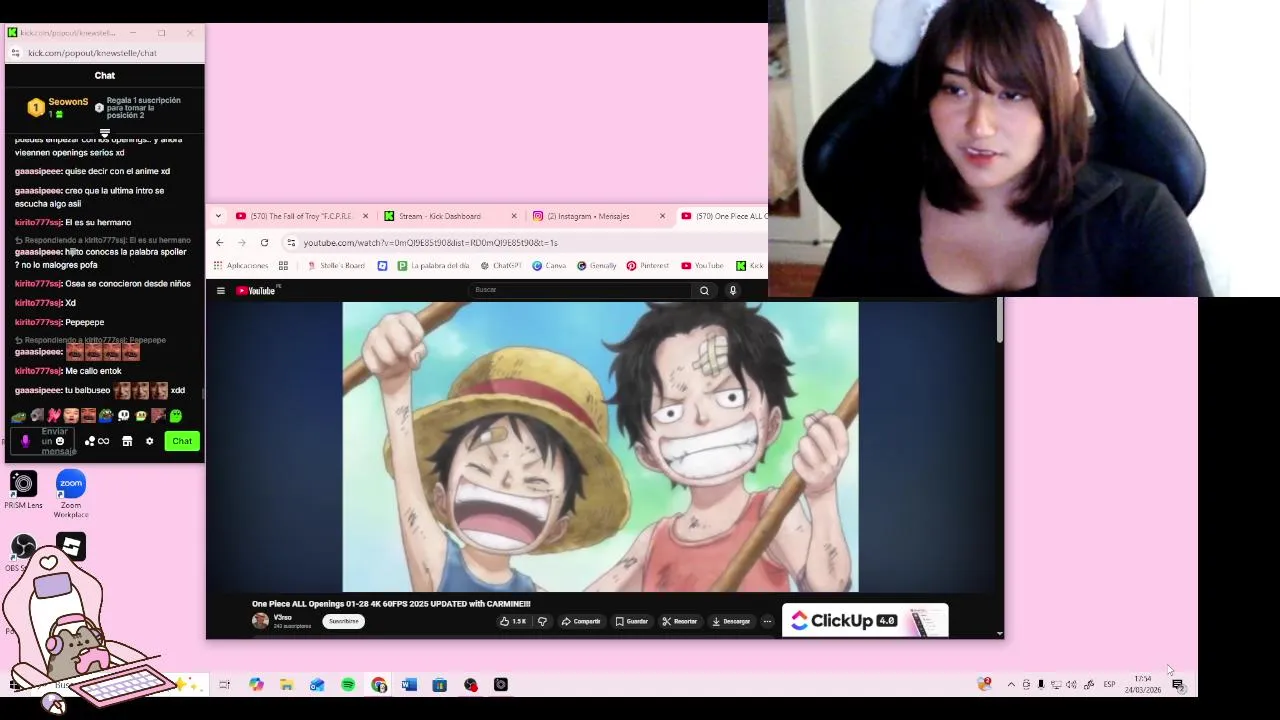Close the Instagram Mensajes tab
Image resolution: width=1280 pixels, height=720 pixels.
point(662,216)
